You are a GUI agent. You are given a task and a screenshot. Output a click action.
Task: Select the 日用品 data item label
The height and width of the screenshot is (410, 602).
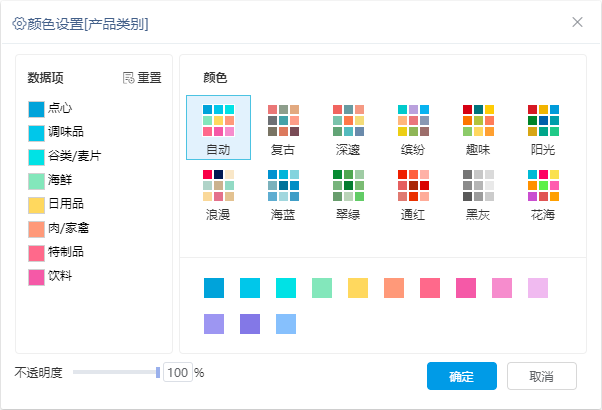66,204
